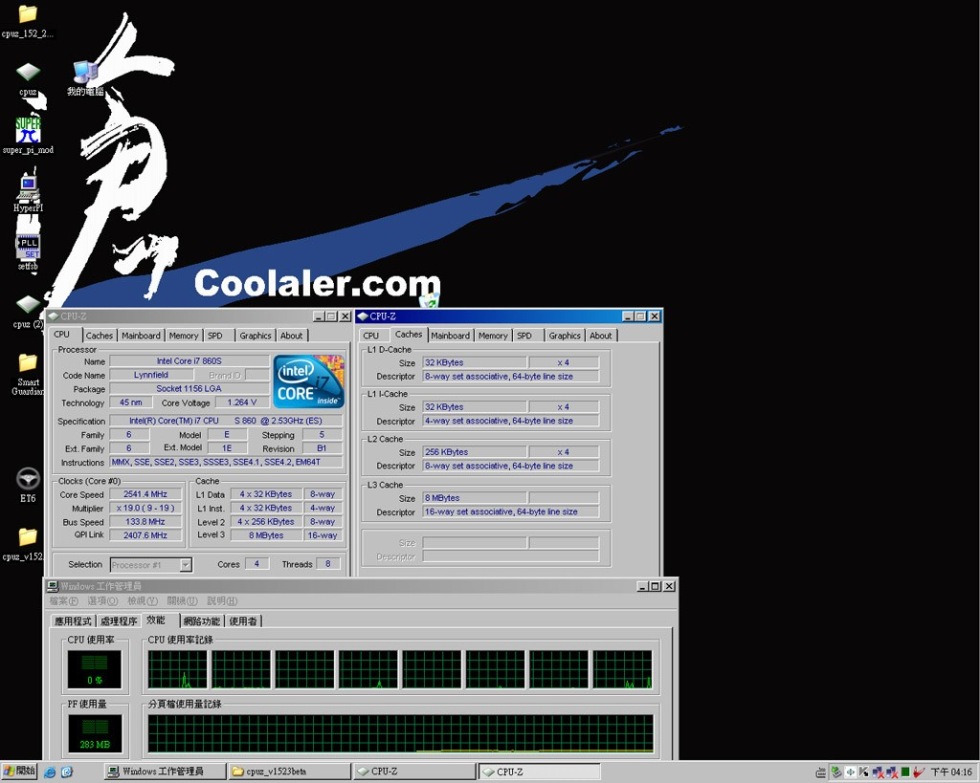Open Memory tab in right CPU-Z window

(x=493, y=336)
